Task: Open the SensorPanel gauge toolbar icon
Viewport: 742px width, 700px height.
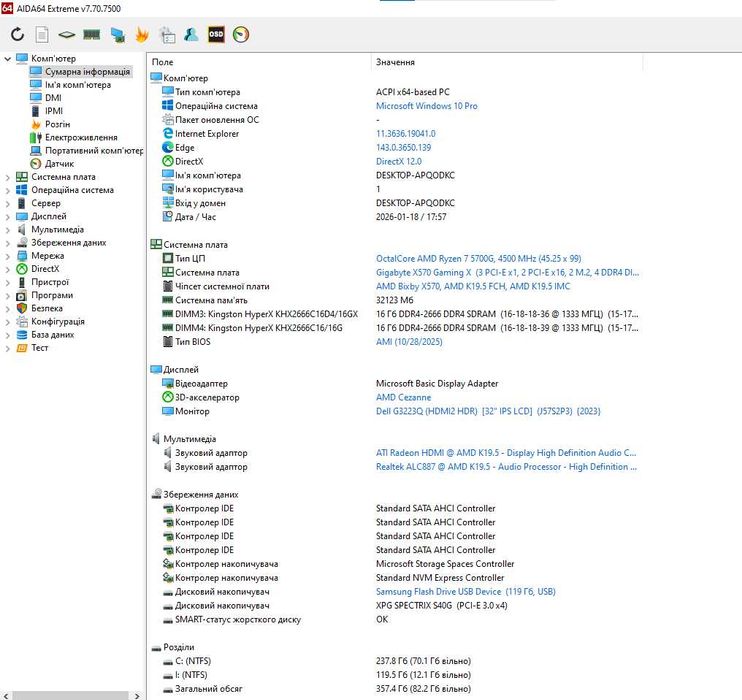Action: (241, 34)
